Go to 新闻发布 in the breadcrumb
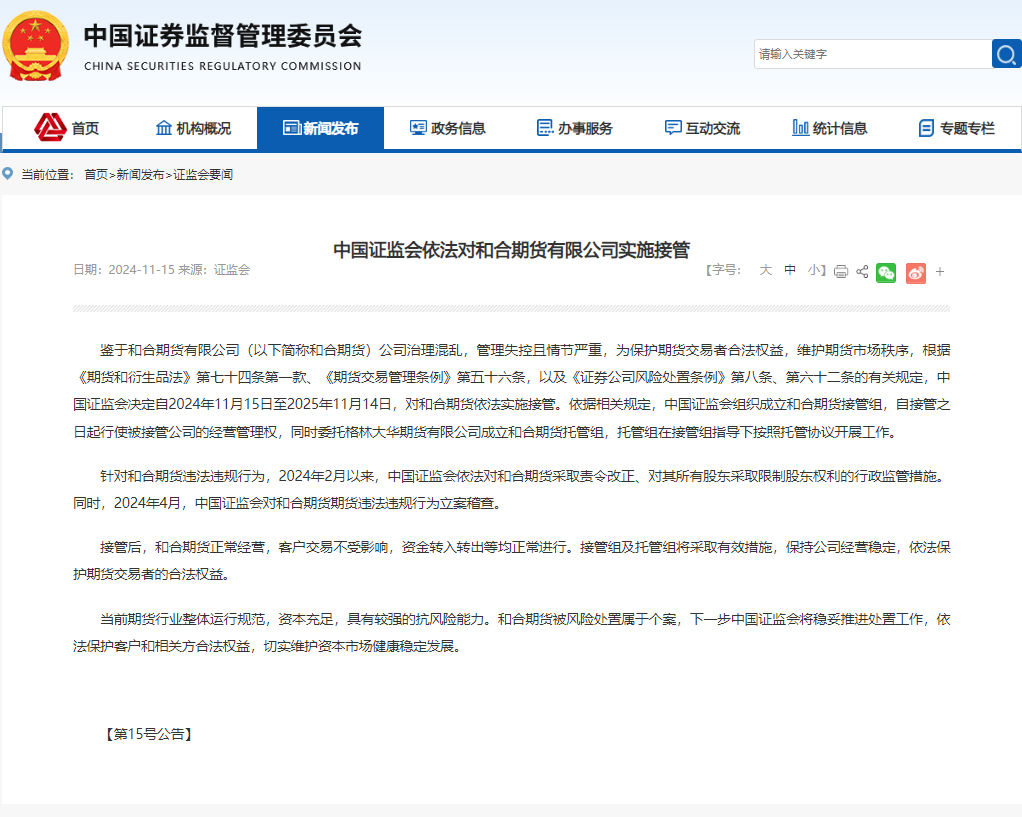Viewport: 1022px width, 817px height. coord(140,175)
